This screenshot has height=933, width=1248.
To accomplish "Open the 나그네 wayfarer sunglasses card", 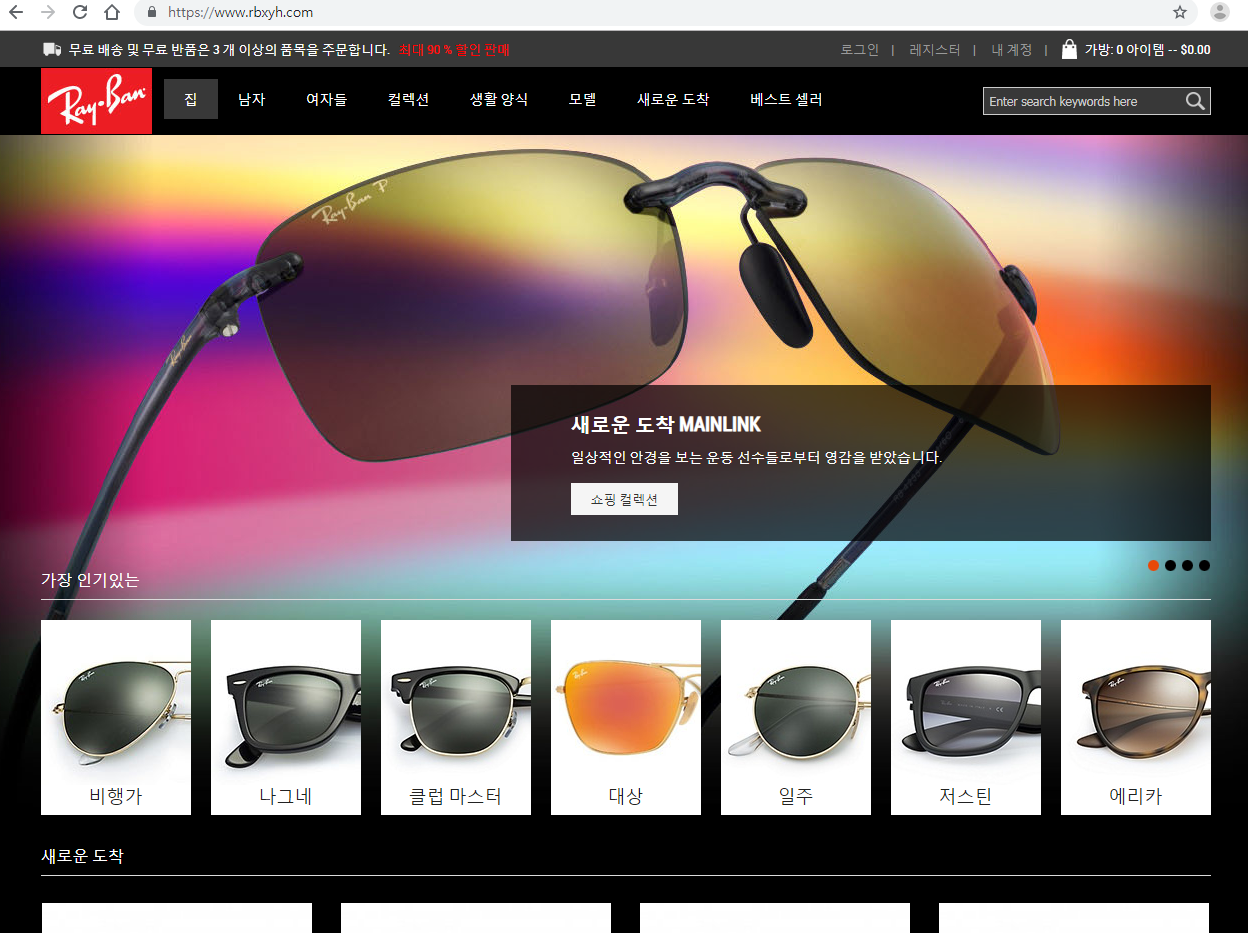I will coord(286,717).
